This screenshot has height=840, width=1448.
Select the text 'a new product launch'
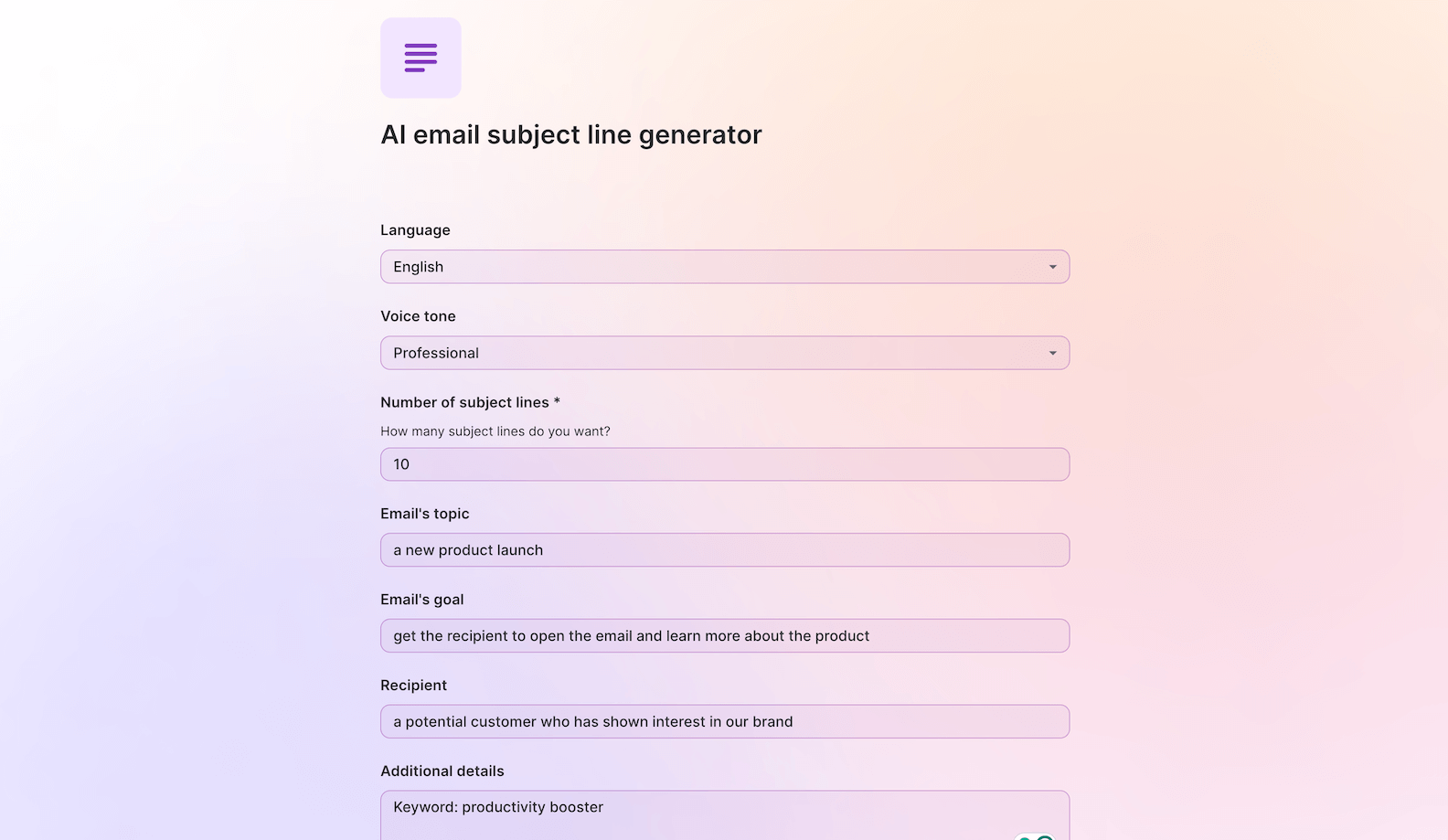[468, 549]
